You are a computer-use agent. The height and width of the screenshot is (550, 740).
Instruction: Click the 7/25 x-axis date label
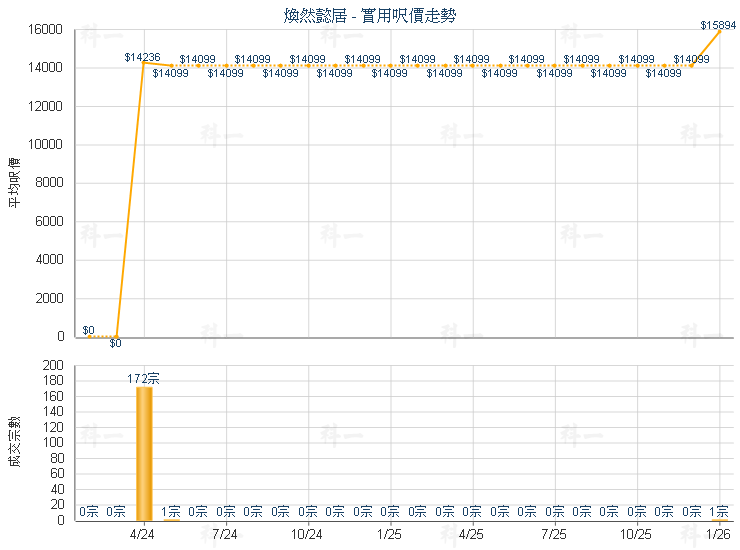[555, 534]
